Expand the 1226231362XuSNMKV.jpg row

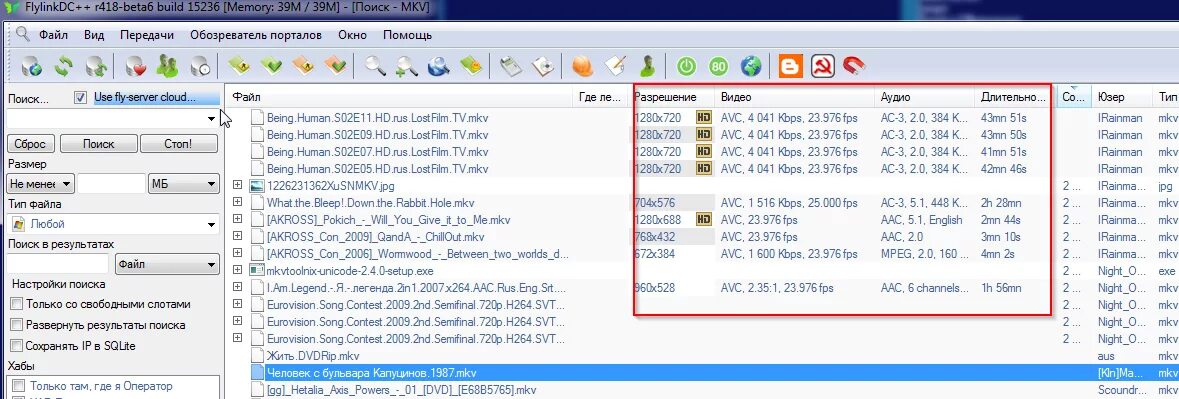tap(238, 186)
